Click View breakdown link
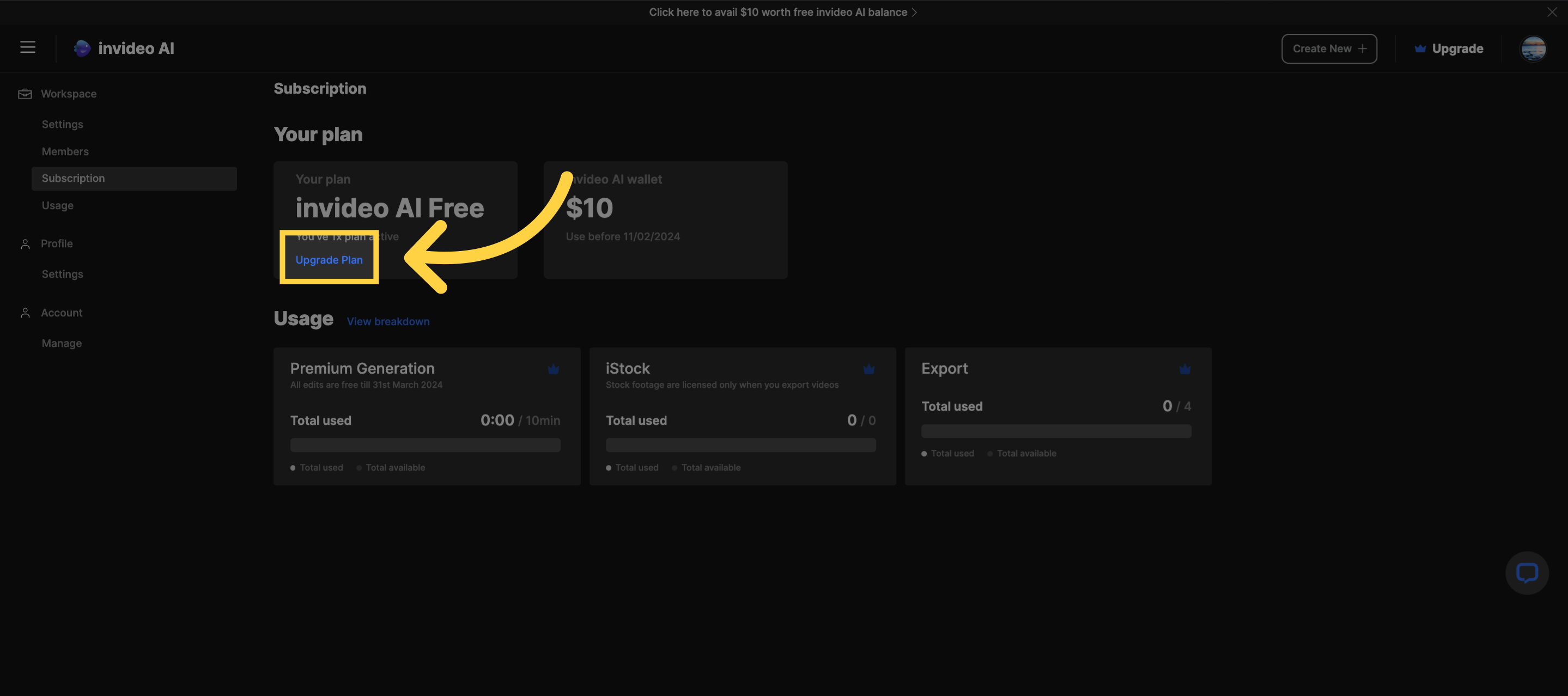This screenshot has width=1568, height=696. (388, 321)
